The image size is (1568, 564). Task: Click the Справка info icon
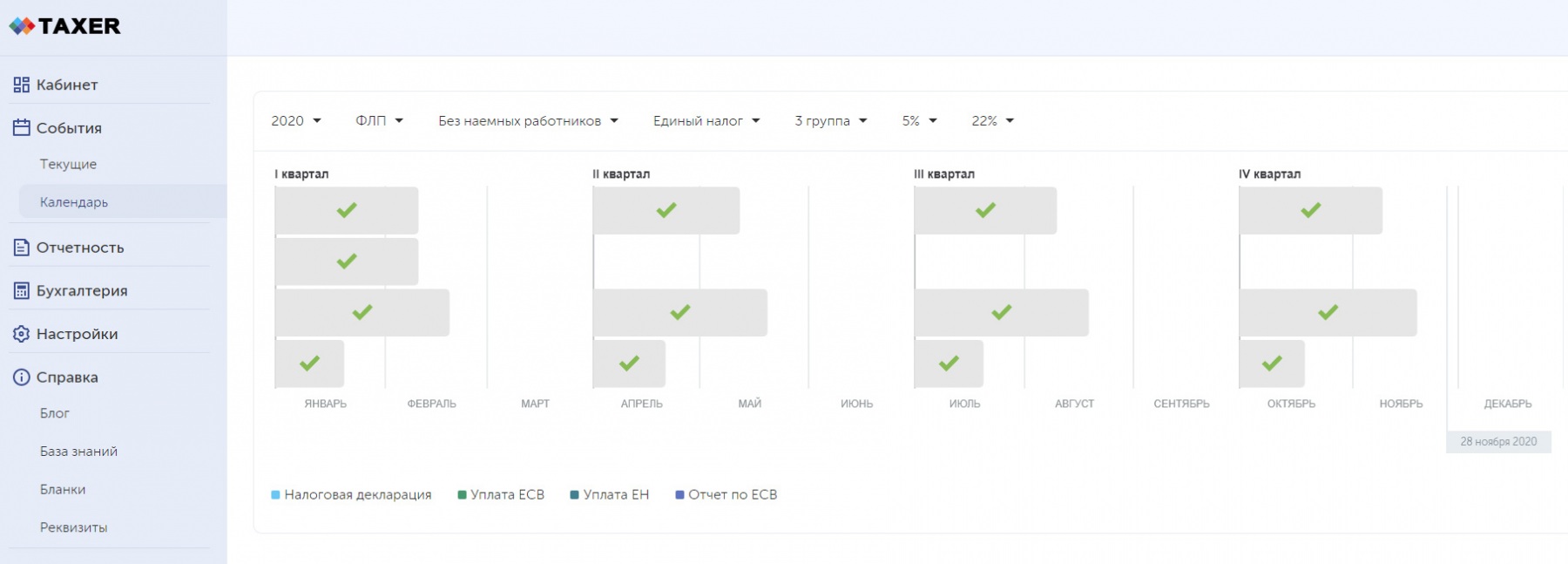[21, 377]
